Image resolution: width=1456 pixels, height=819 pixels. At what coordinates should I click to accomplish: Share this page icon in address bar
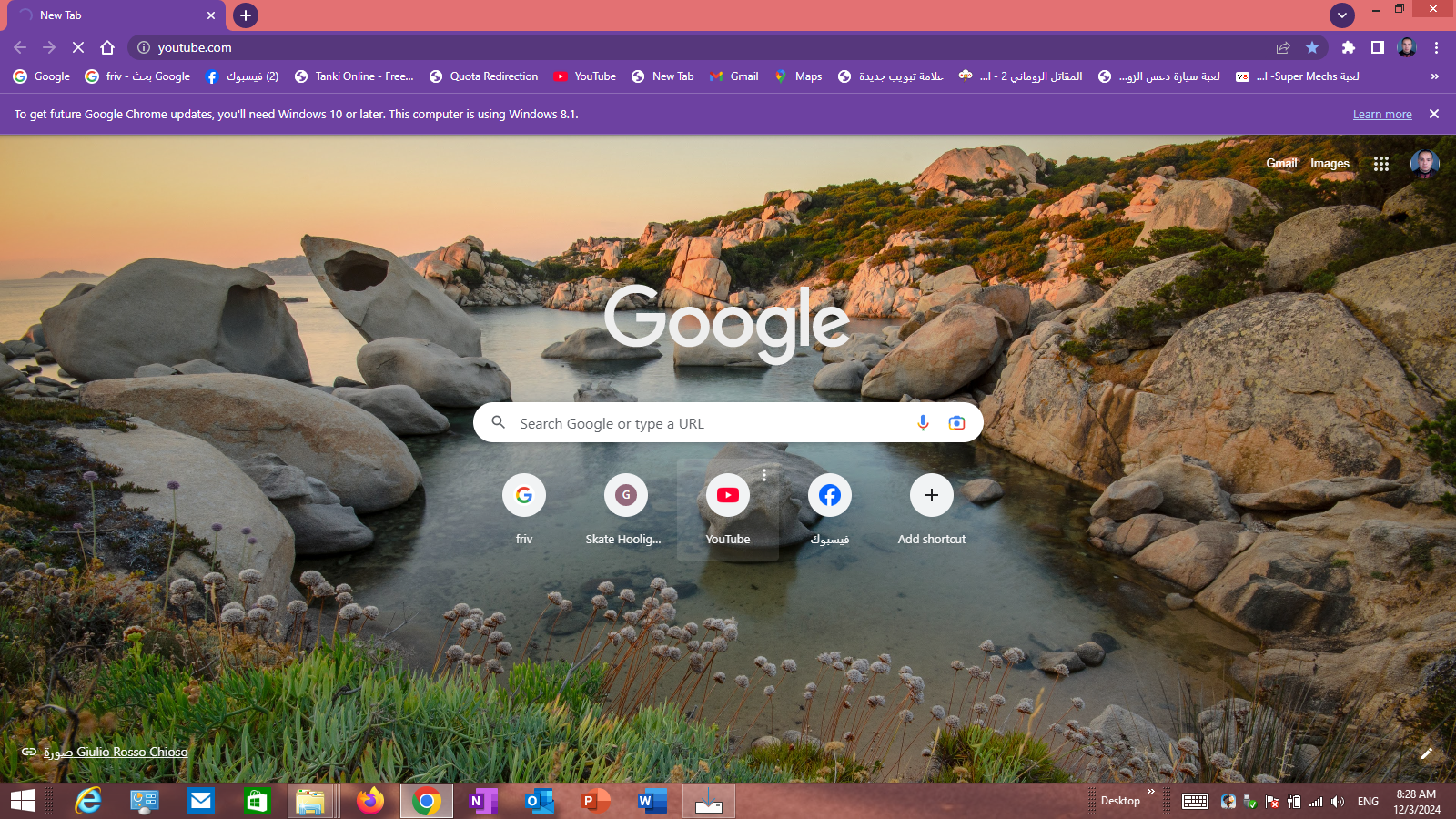1283,47
